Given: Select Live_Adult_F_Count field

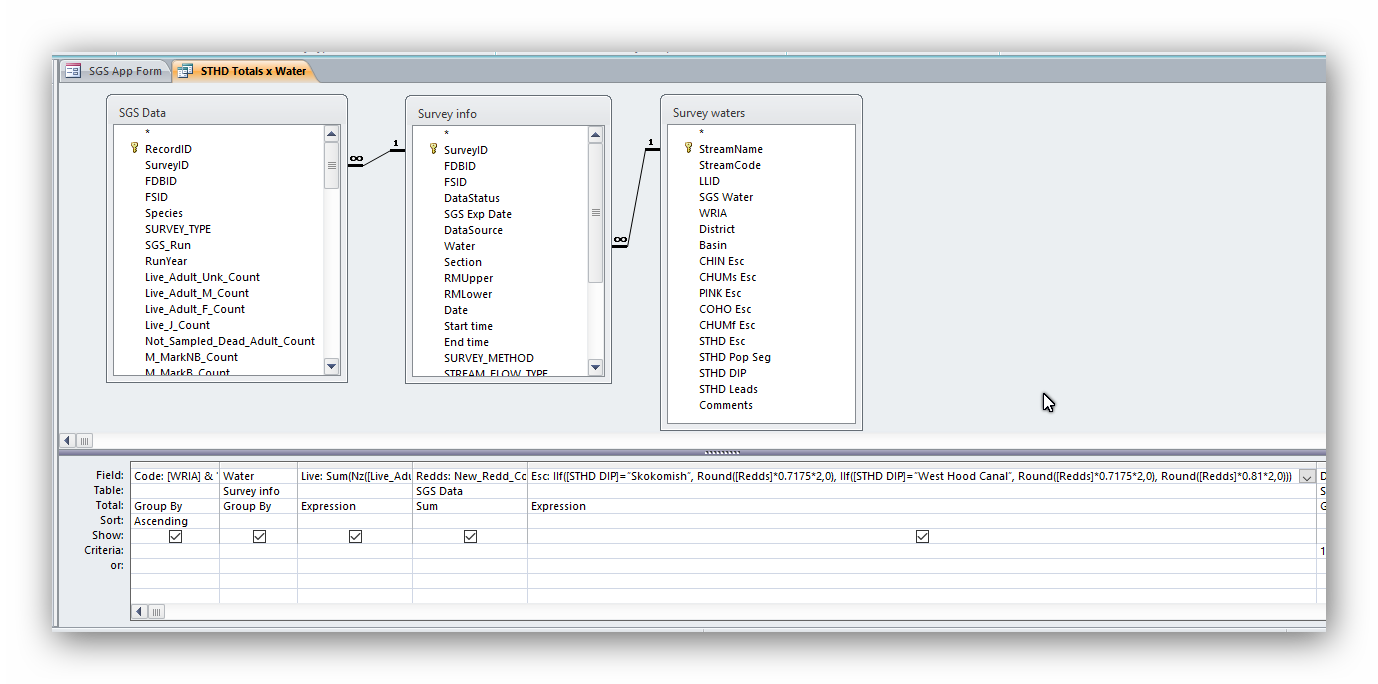Looking at the screenshot, I should 195,309.
